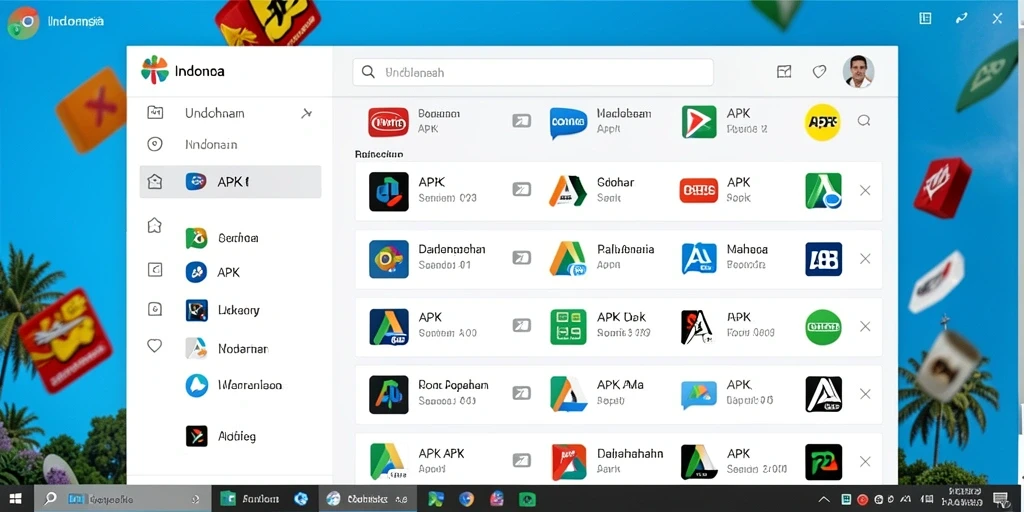The image size is (1024, 512).
Task: Open the share arrow next to Ront Popaham
Action: 521,392
